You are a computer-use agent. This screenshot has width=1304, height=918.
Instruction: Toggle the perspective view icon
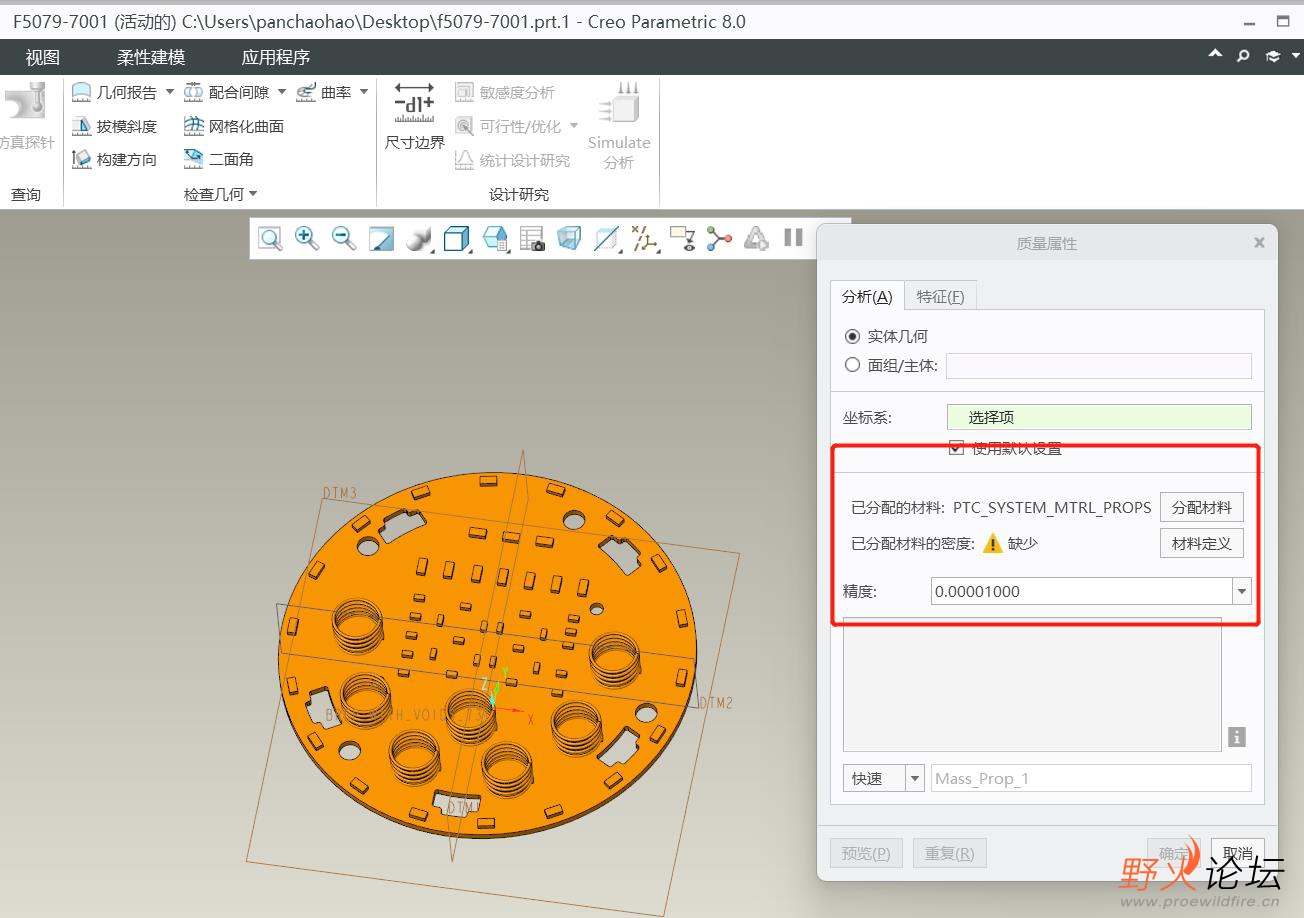tap(569, 238)
